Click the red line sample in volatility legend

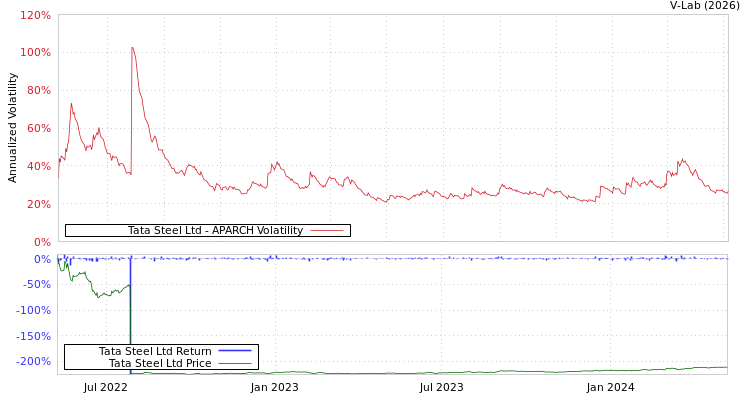click(x=327, y=231)
